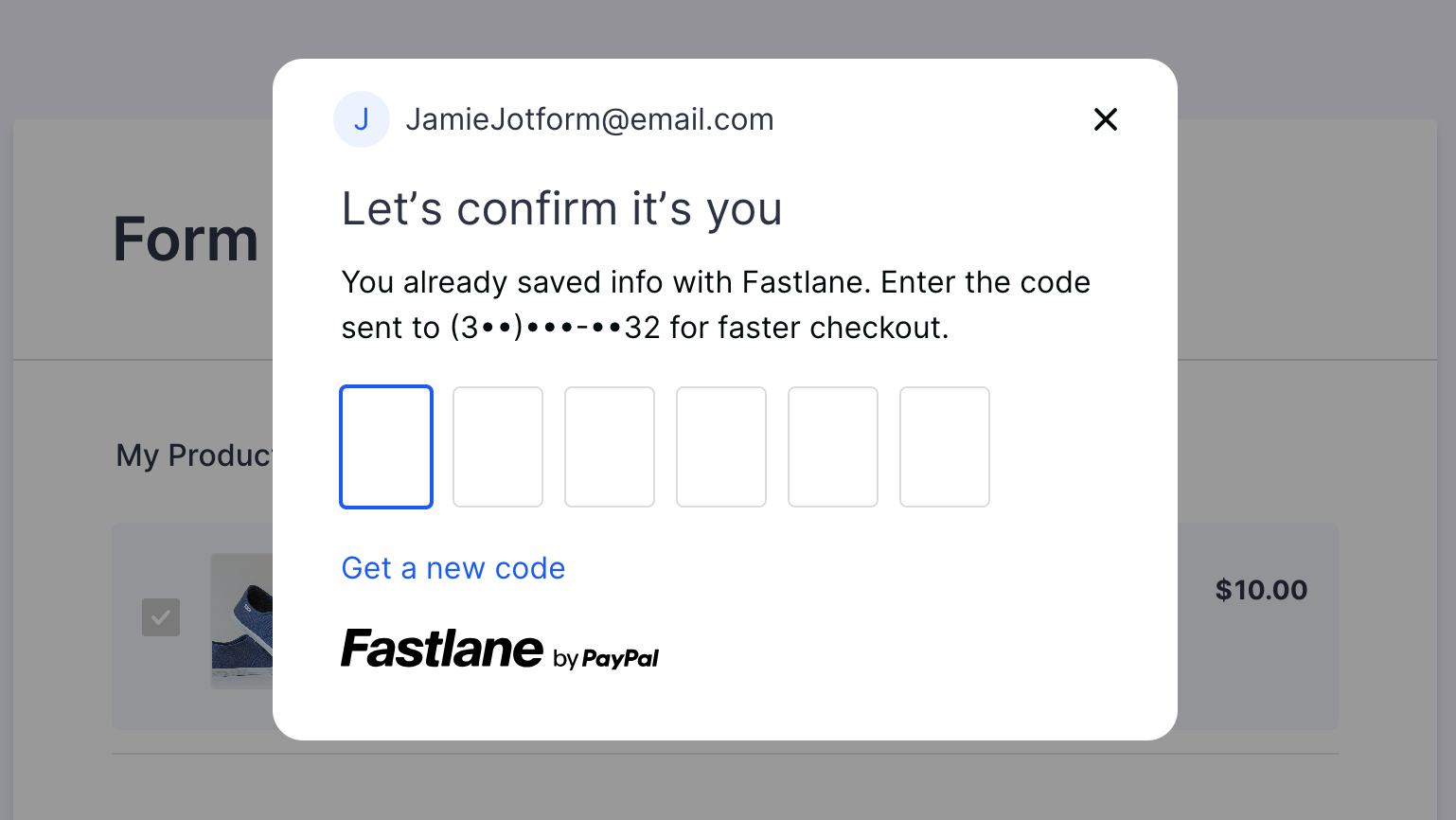Screen dimensions: 1456x820
Task: Focus the fourth code digit box
Action: point(721,447)
